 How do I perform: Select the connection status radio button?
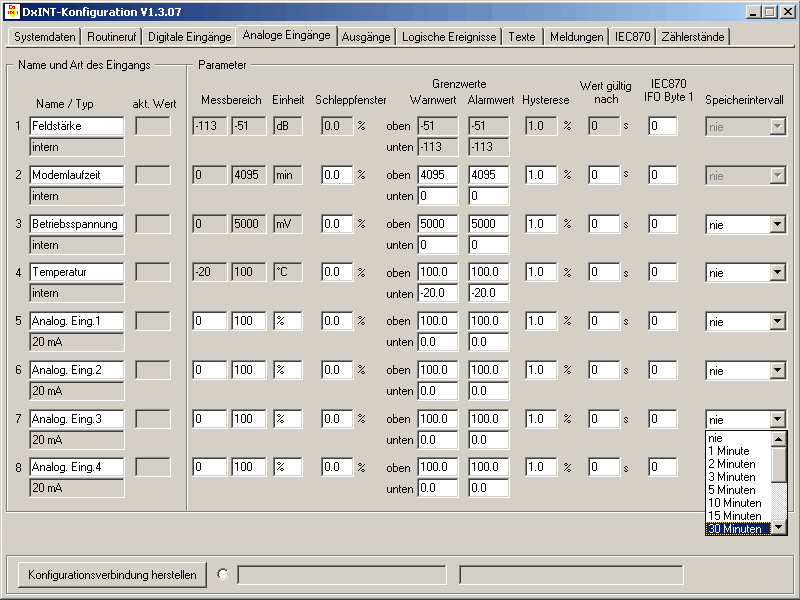[x=222, y=574]
